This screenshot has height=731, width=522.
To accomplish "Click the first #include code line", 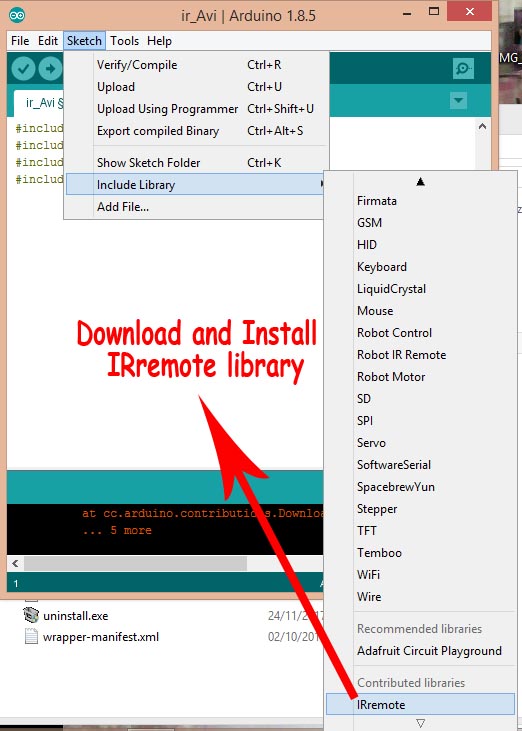I will (x=39, y=128).
